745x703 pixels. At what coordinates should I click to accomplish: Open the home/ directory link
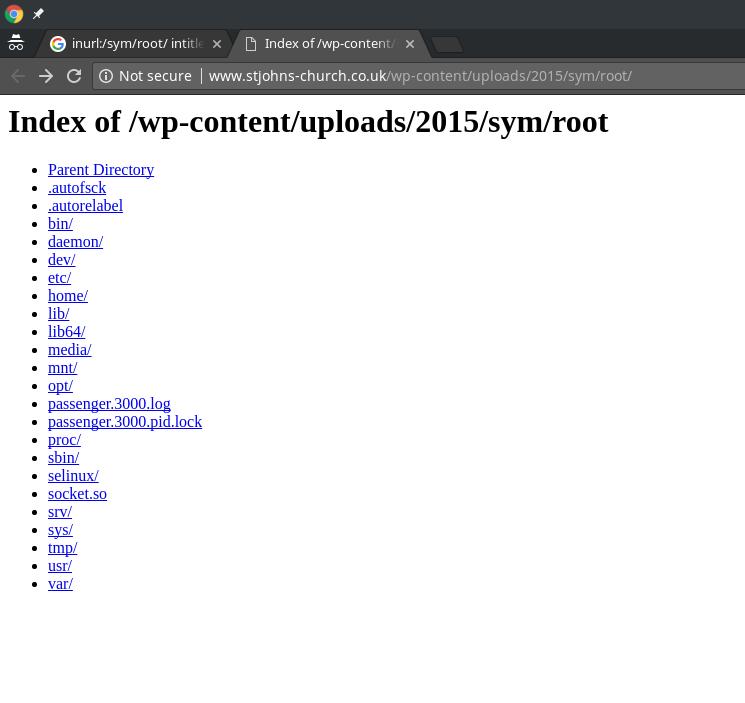68,296
